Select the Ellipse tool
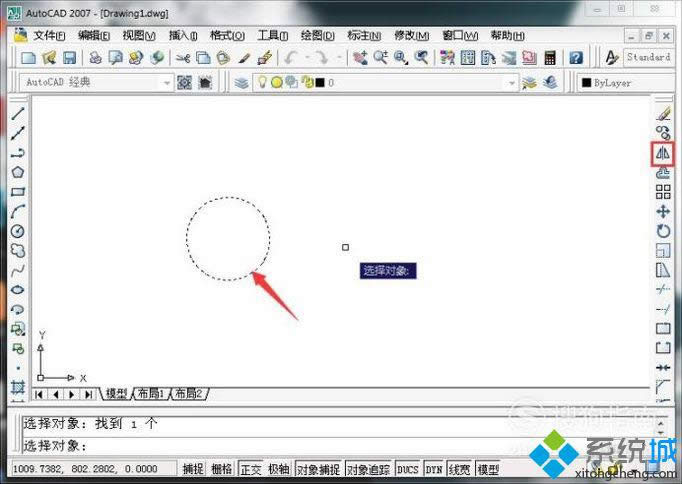This screenshot has width=682, height=484. [x=18, y=290]
